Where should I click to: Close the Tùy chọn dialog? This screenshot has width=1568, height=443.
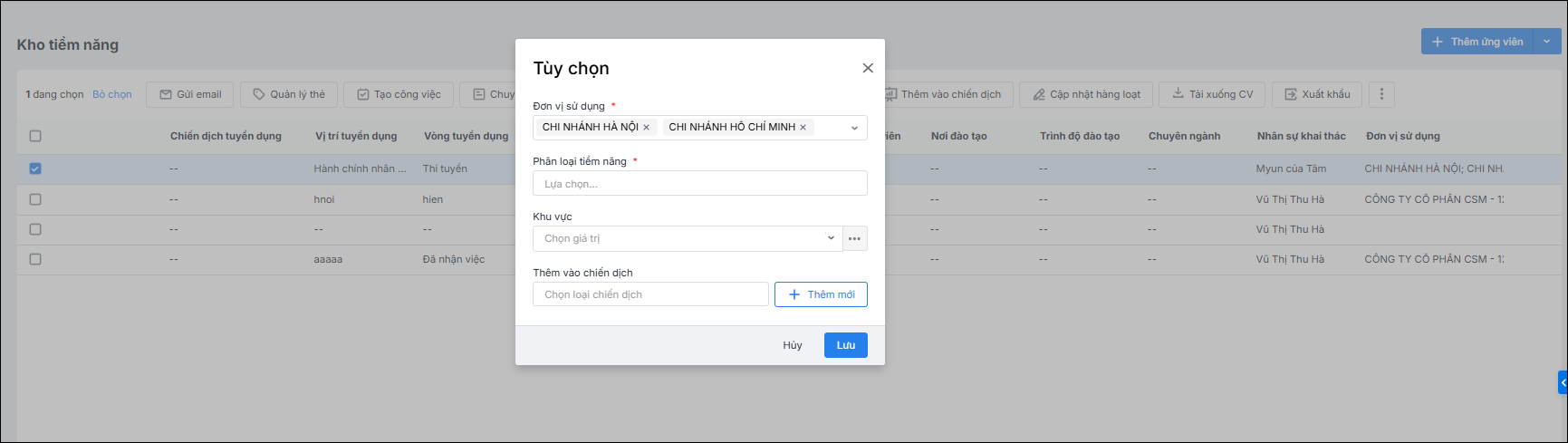868,68
